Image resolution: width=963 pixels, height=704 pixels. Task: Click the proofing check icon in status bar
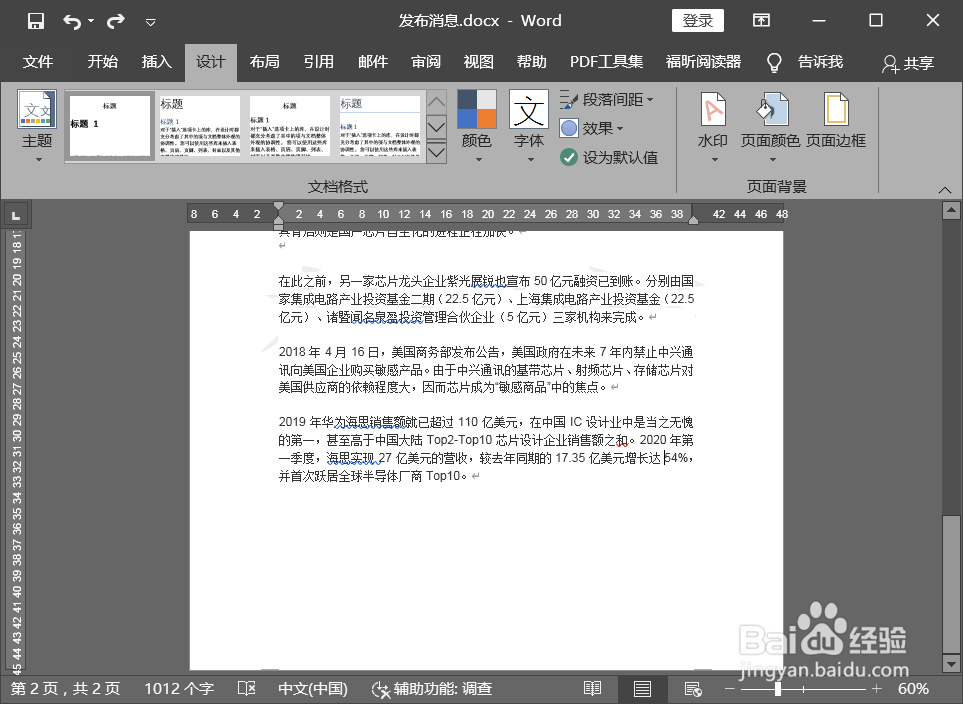(247, 689)
